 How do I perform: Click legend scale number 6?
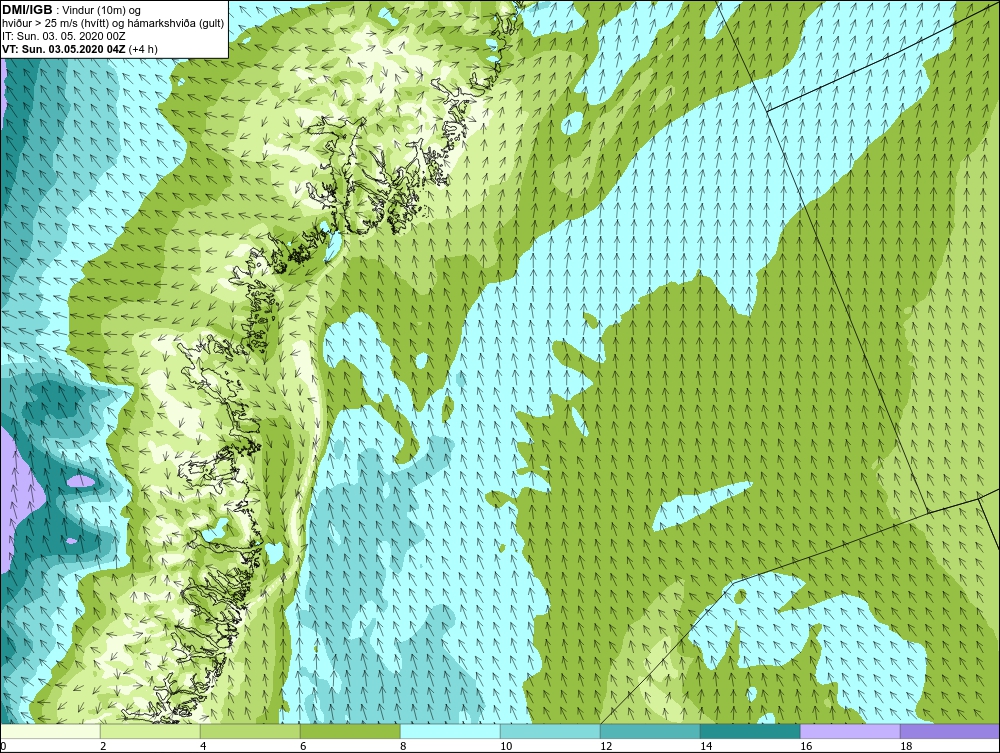[x=303, y=746]
